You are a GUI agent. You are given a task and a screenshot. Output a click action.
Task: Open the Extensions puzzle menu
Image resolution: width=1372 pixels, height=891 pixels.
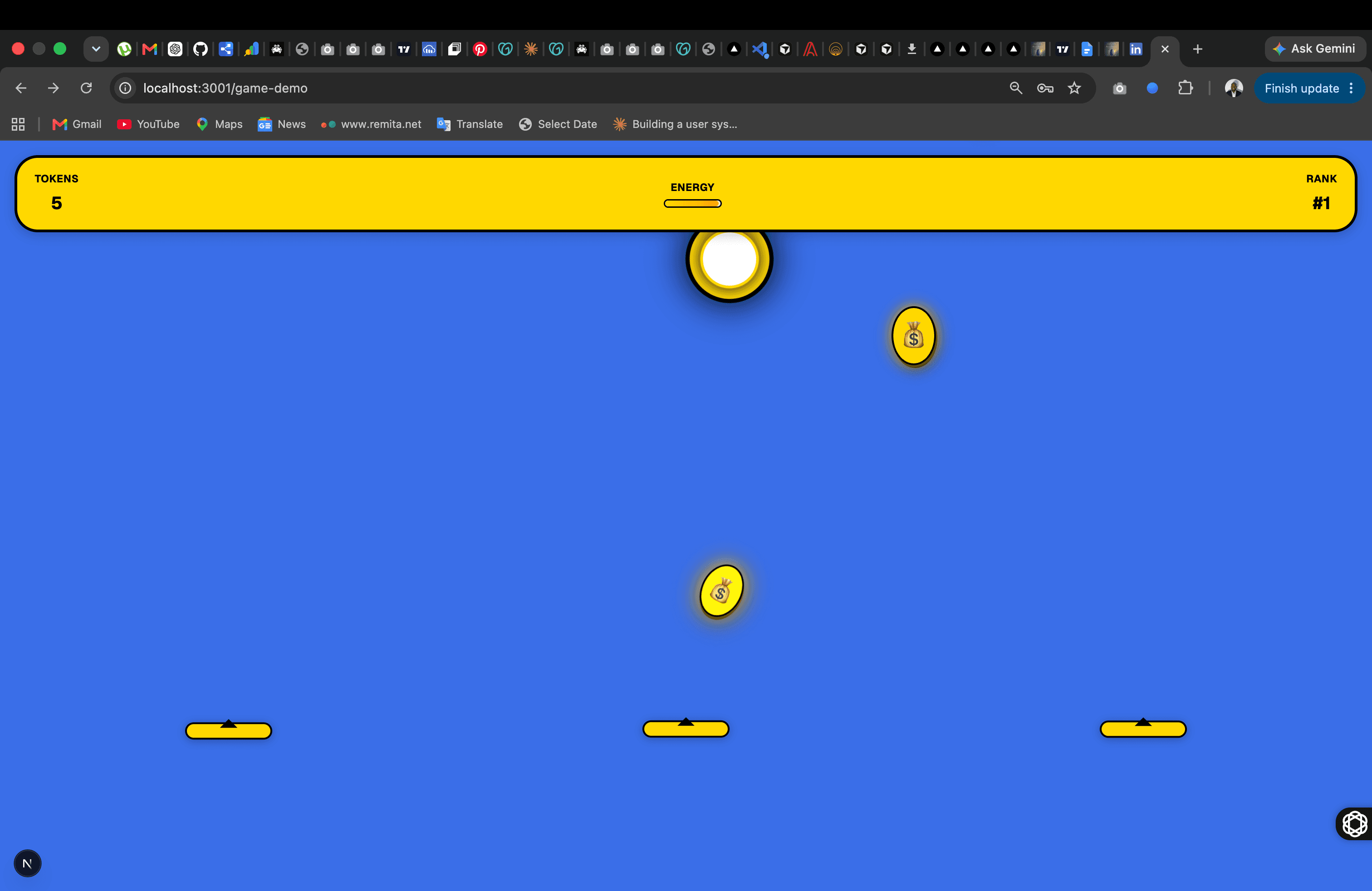(1185, 88)
